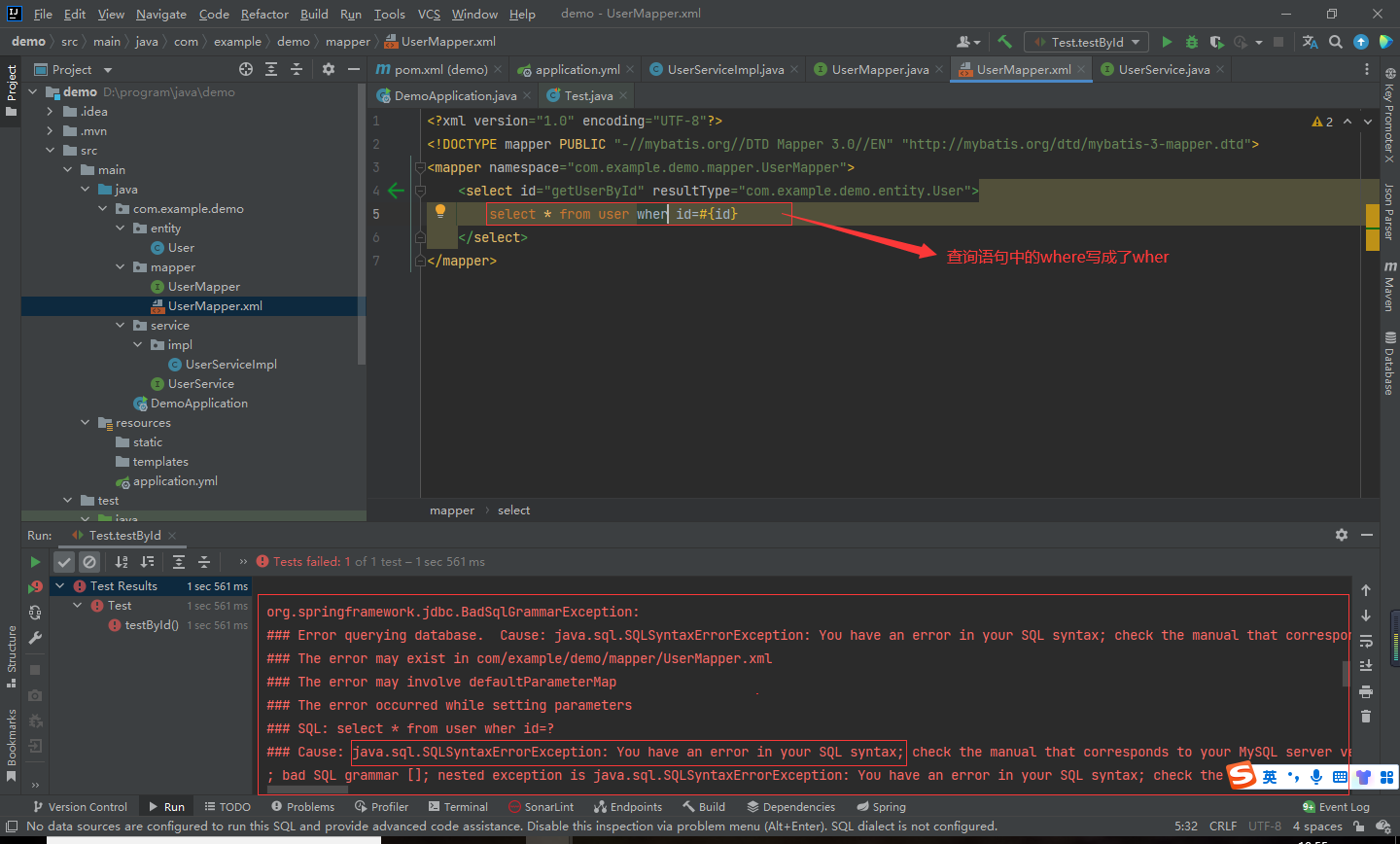The width and height of the screenshot is (1400, 844).
Task: Run with coverage shield icon
Action: [x=1216, y=42]
